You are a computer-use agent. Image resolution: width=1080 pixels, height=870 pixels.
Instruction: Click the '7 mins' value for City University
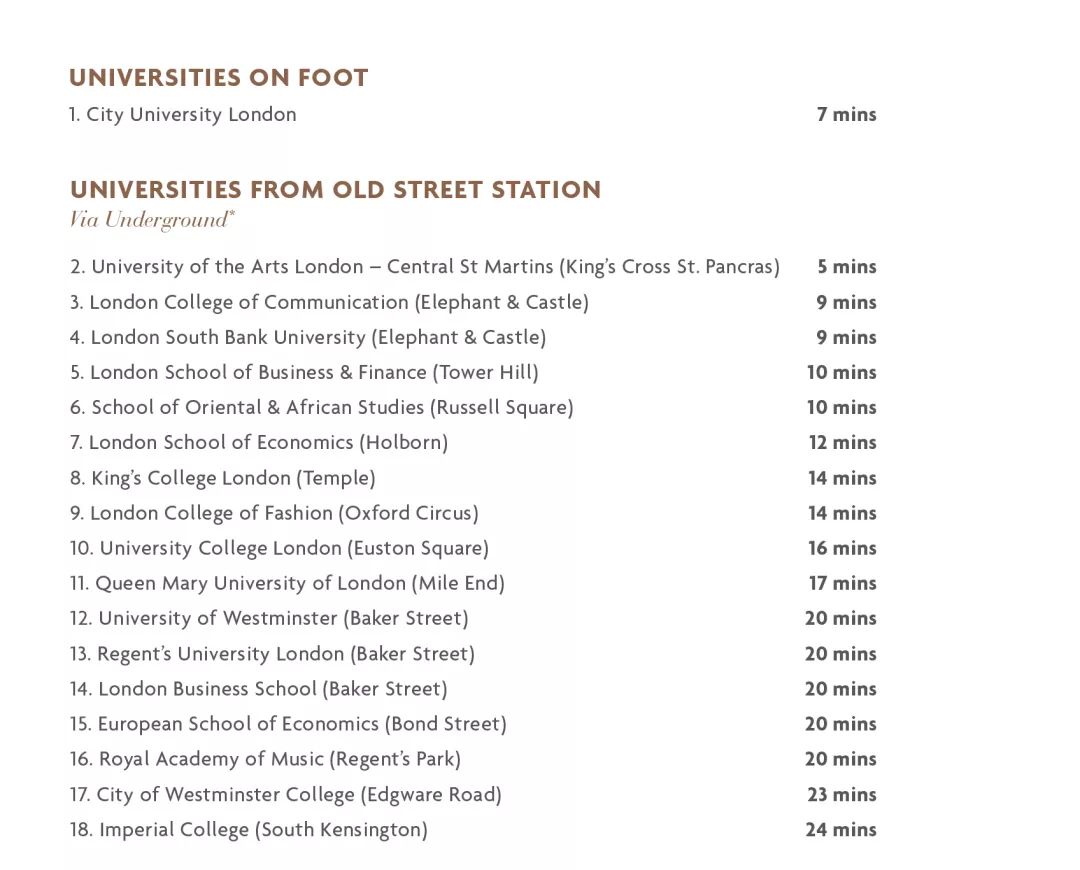tap(847, 114)
